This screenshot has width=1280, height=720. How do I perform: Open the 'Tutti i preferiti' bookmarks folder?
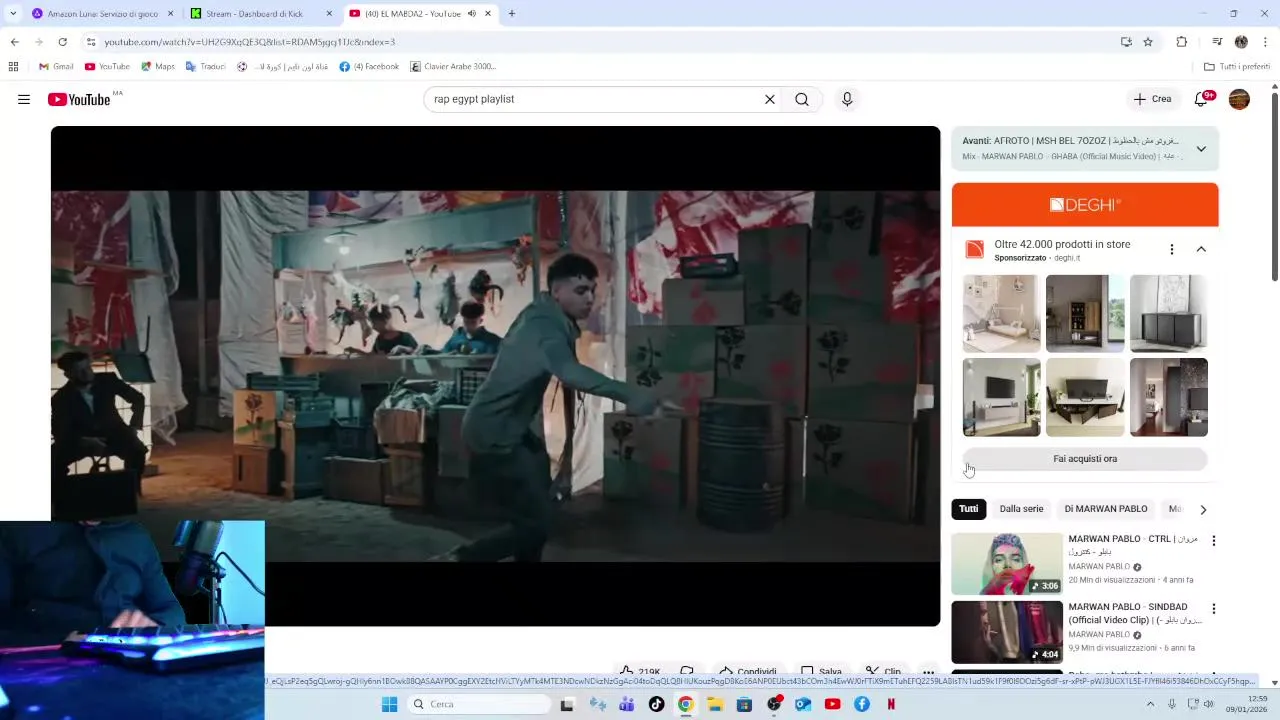coord(1237,67)
